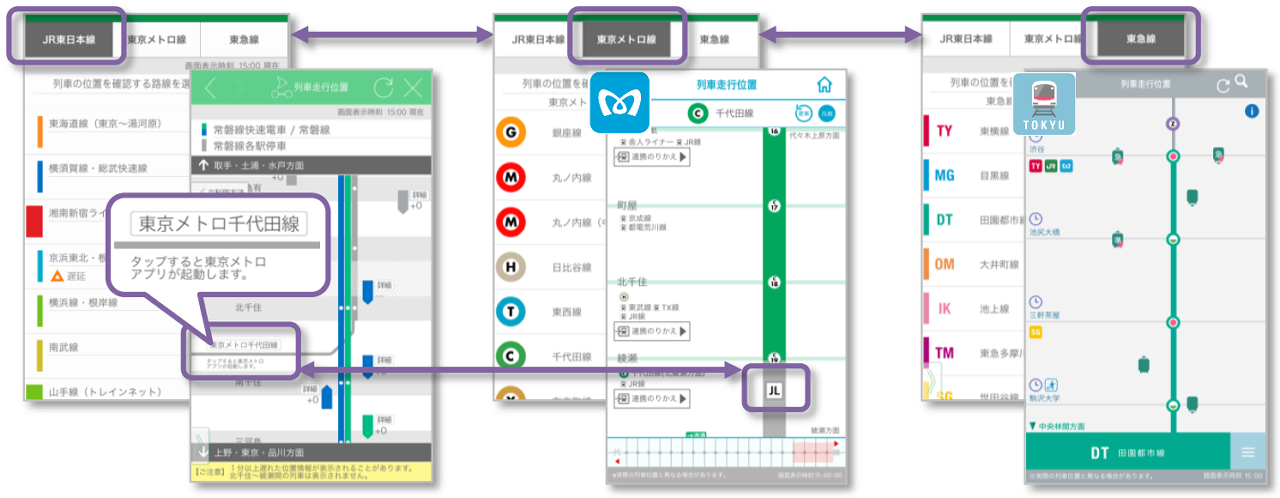This screenshot has height=498, width=1280.
Task: Tap the JL connection box on the Chiyoda line
Action: (774, 390)
